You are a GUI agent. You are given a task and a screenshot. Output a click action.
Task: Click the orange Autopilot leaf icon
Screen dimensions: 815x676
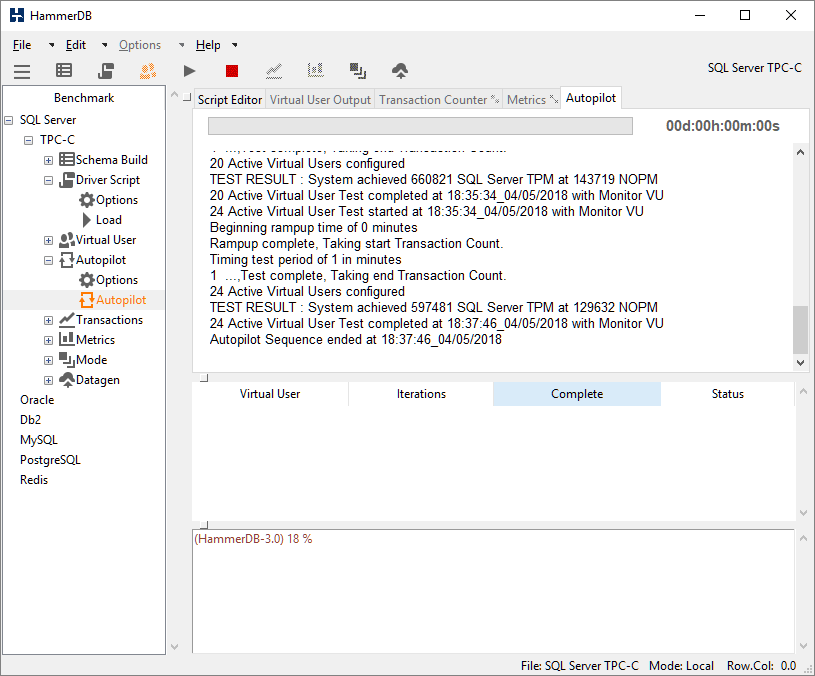click(87, 300)
